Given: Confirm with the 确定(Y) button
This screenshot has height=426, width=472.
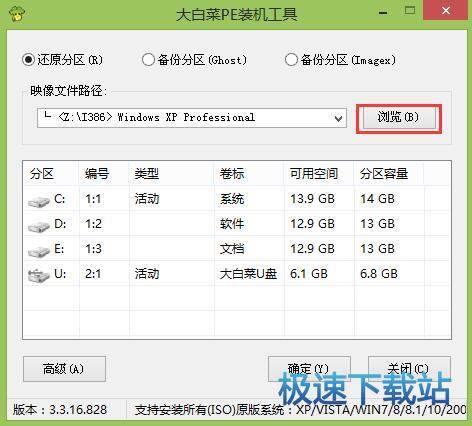Looking at the screenshot, I should point(309,369).
